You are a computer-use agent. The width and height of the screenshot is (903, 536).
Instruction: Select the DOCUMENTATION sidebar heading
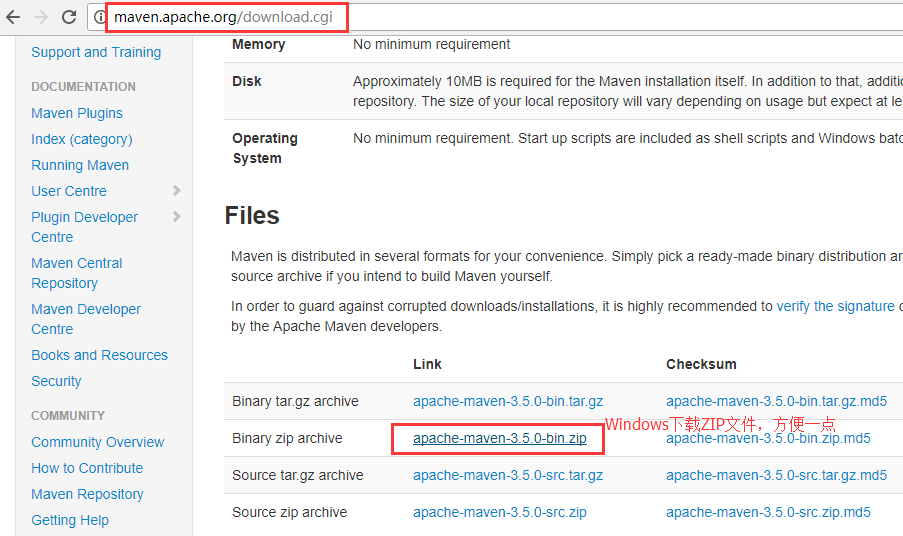(84, 86)
